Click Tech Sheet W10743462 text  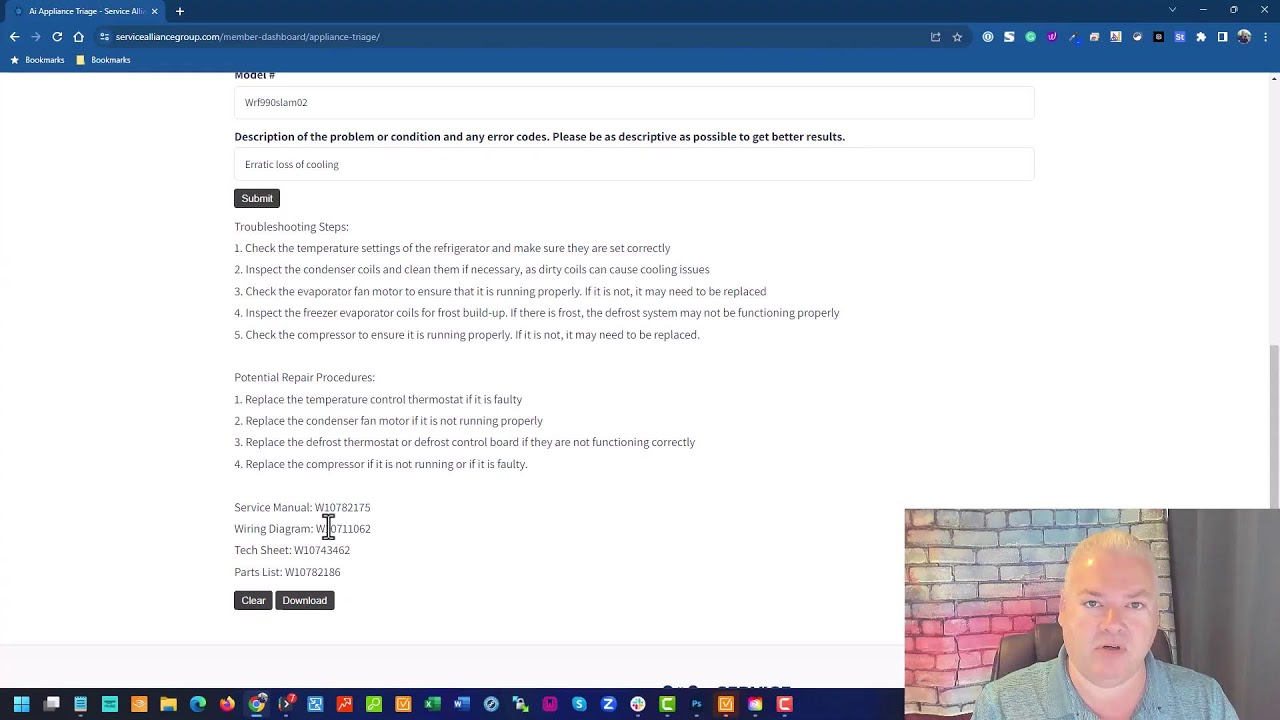pos(292,550)
